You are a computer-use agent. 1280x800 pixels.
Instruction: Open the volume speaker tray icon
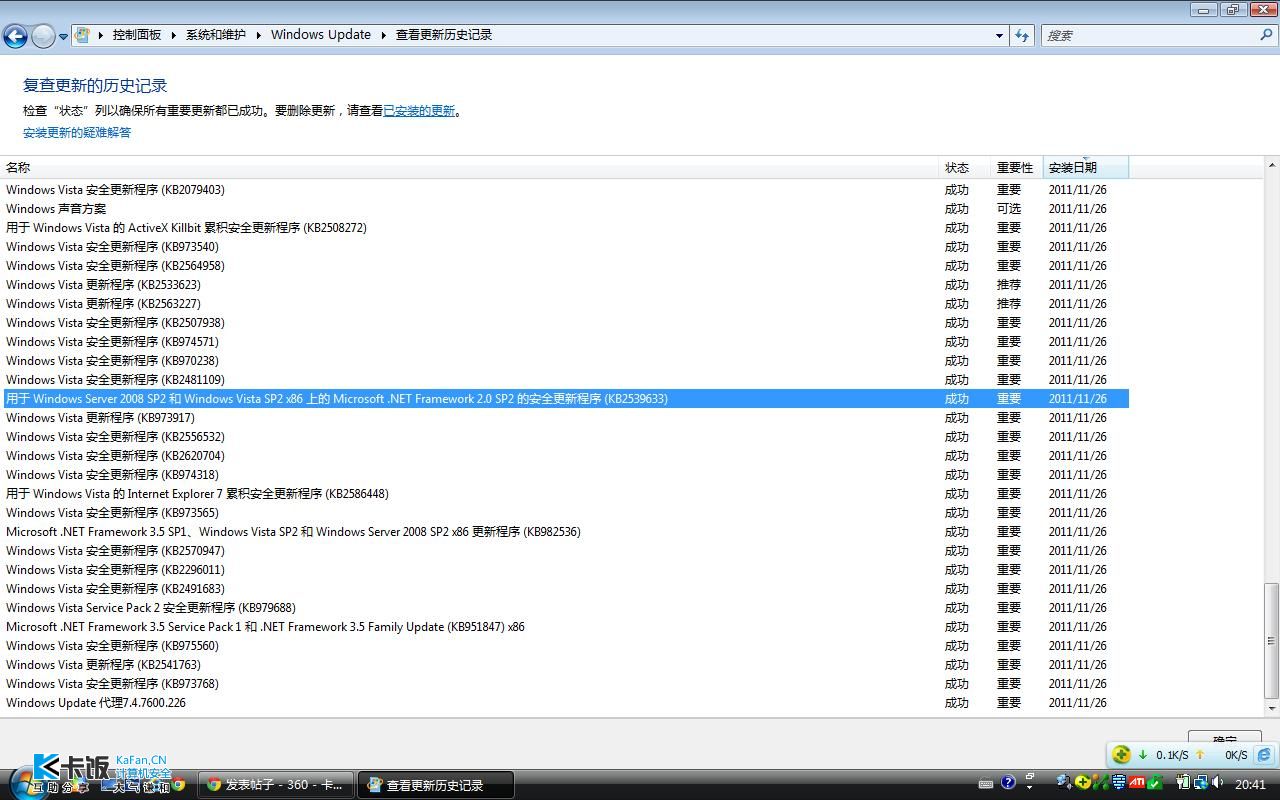[x=1218, y=782]
